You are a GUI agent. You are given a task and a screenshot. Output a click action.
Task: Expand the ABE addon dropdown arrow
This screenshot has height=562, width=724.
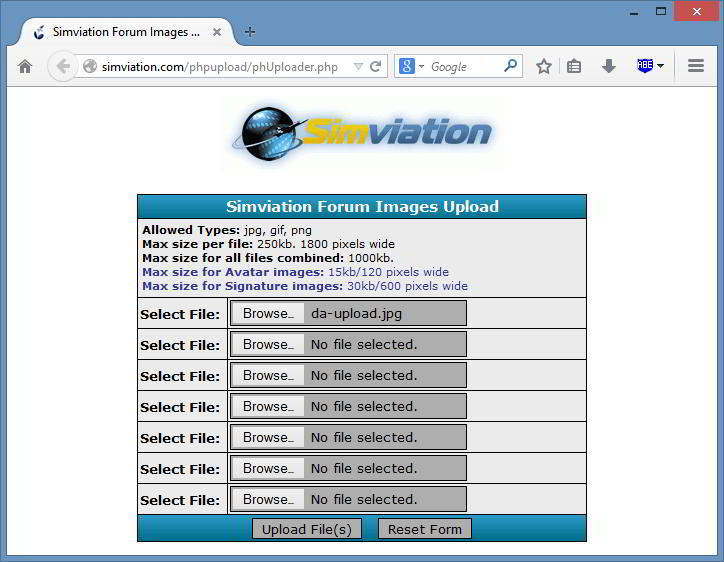[661, 67]
